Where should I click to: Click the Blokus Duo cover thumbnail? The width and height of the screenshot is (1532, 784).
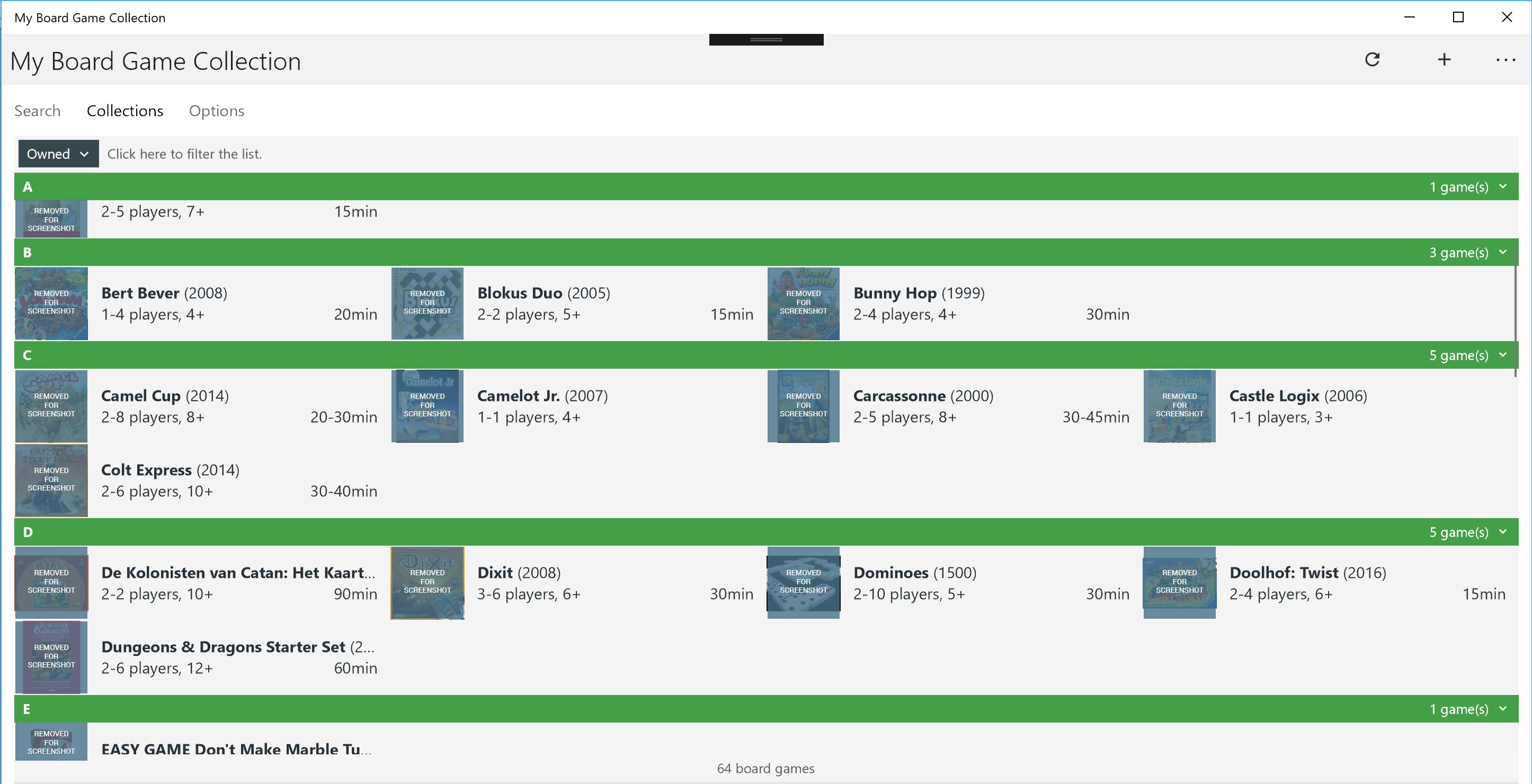pyautogui.click(x=427, y=304)
